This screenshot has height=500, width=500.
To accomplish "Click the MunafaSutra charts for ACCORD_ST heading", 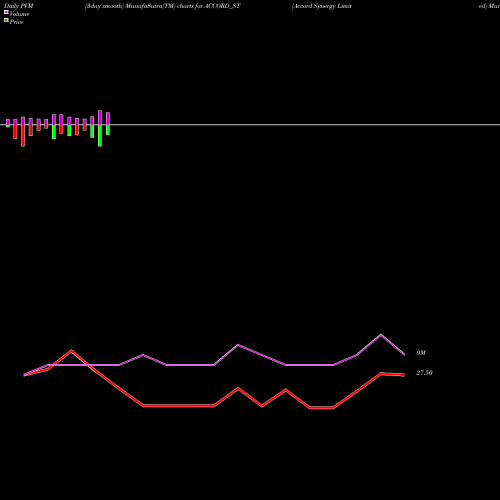I will tap(163, 6).
